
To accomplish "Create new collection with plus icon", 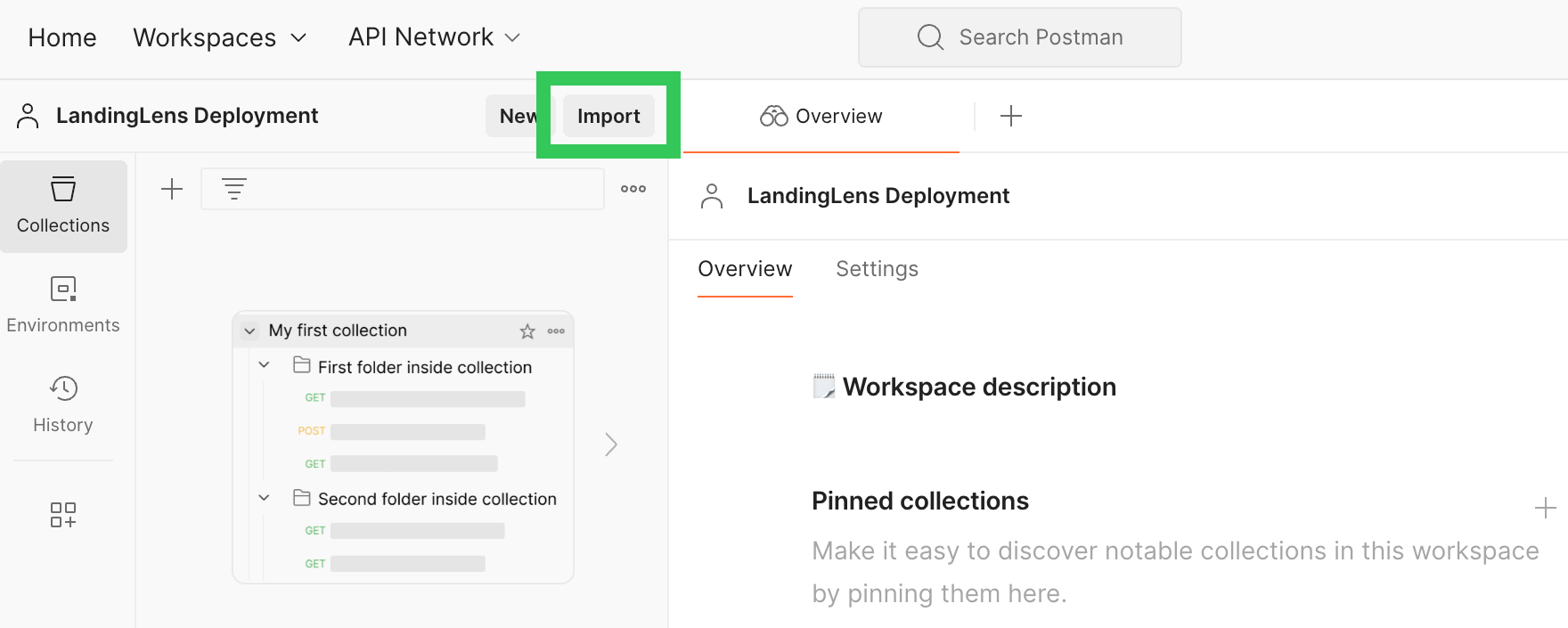I will point(171,189).
